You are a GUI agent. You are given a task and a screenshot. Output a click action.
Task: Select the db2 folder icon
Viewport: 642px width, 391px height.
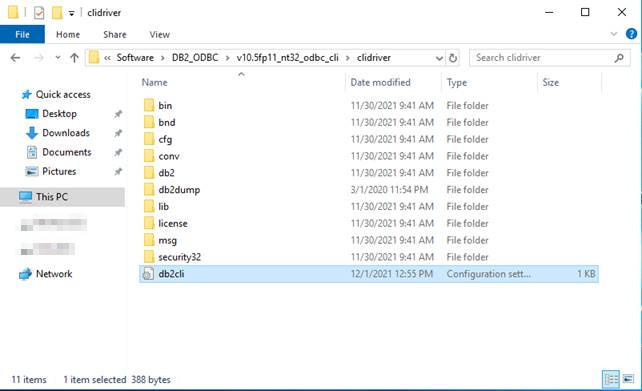click(x=149, y=173)
